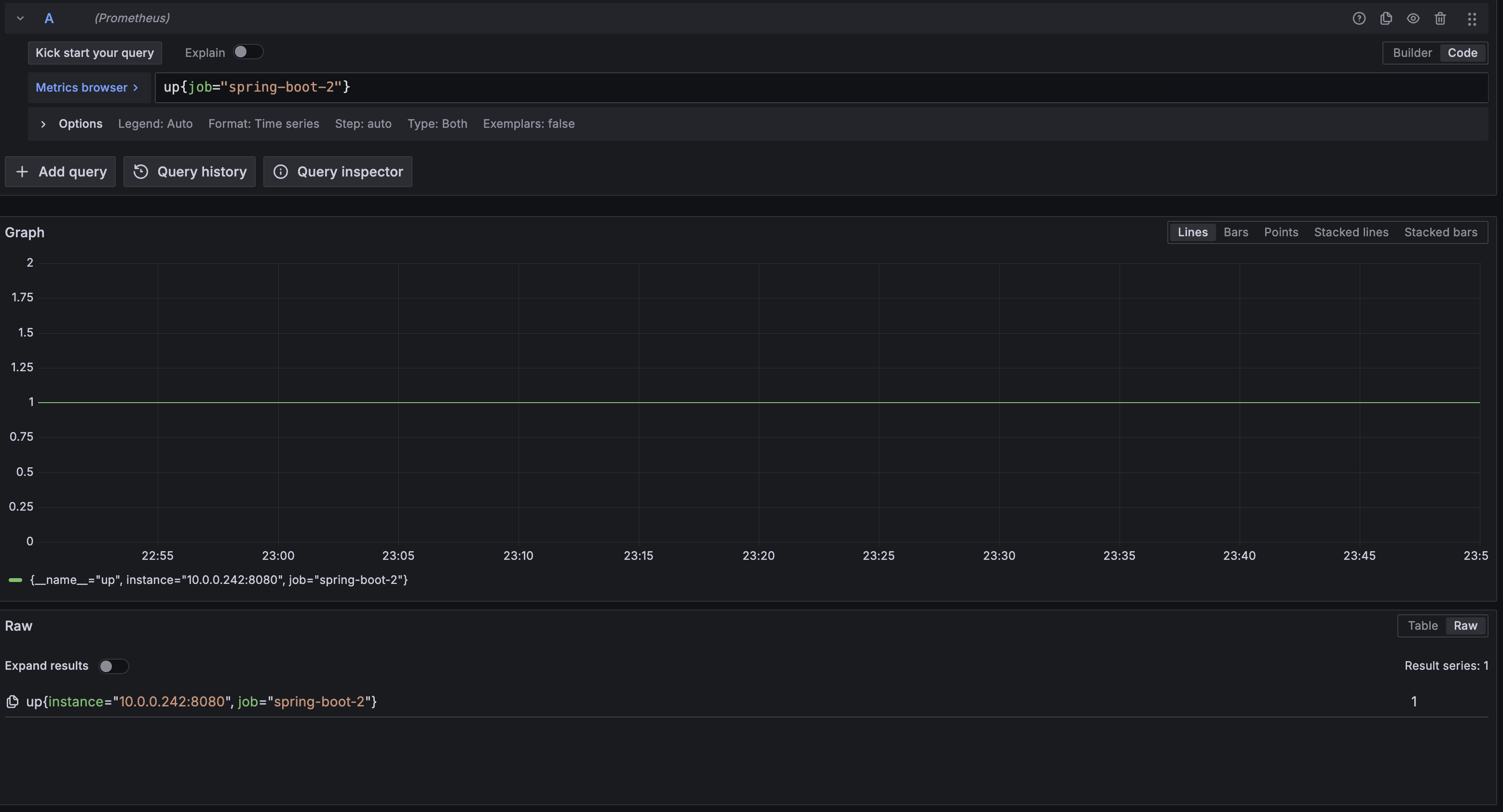
Task: Duplicate query A using the copy icon
Action: coord(1386,18)
